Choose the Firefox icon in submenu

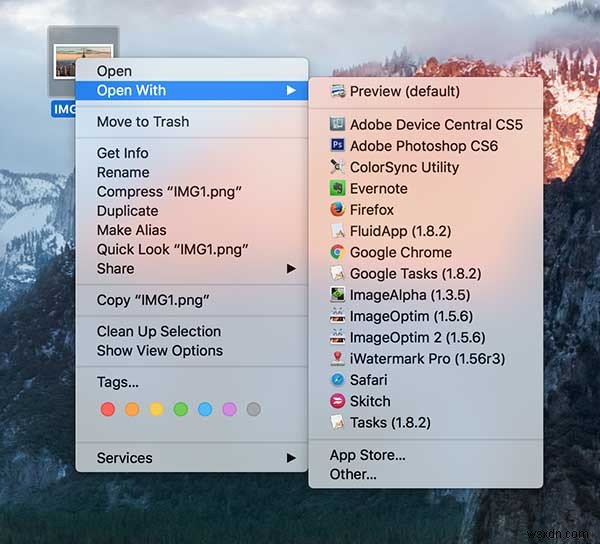(338, 209)
